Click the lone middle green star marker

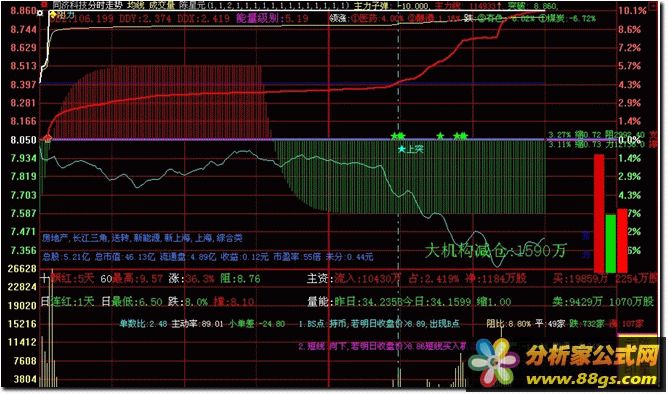pos(440,136)
